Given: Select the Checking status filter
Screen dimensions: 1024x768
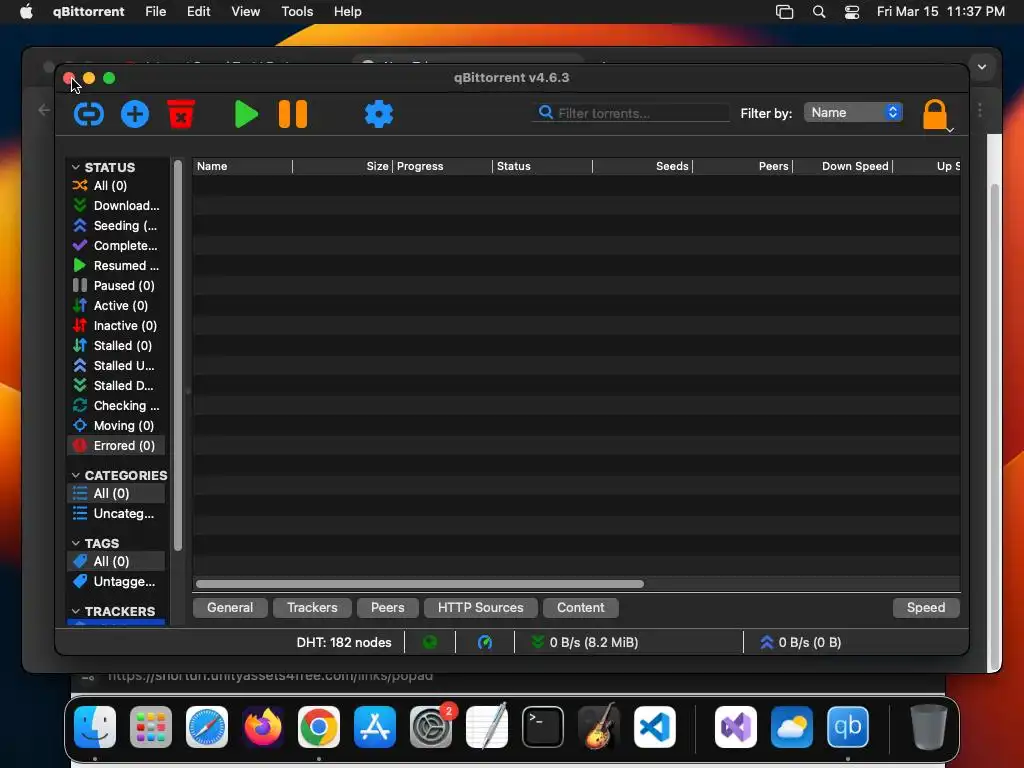Looking at the screenshot, I should (116, 406).
